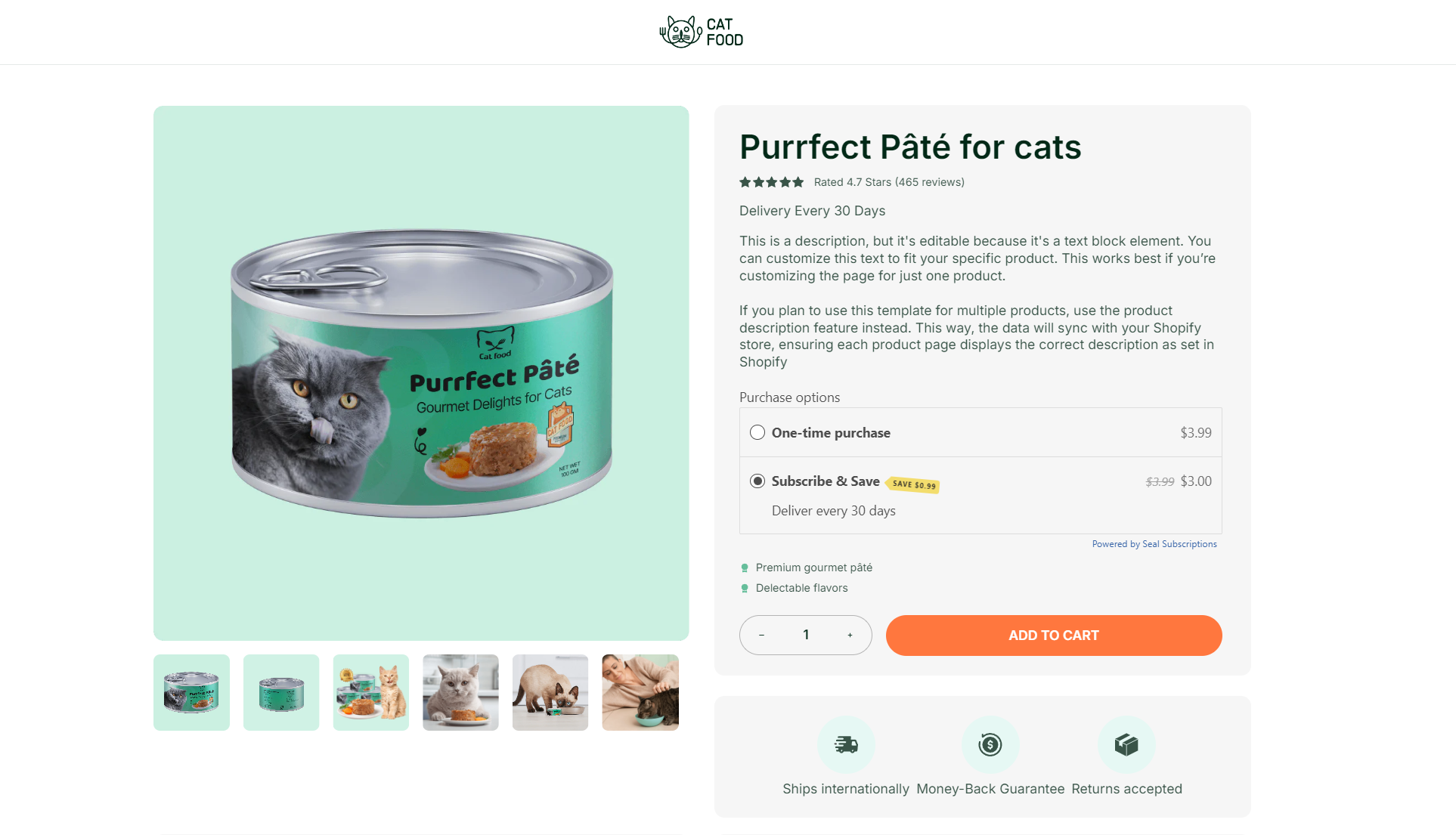Click the Rated 4.7 Stars reviews text
This screenshot has height=835, width=1456.
point(889,182)
